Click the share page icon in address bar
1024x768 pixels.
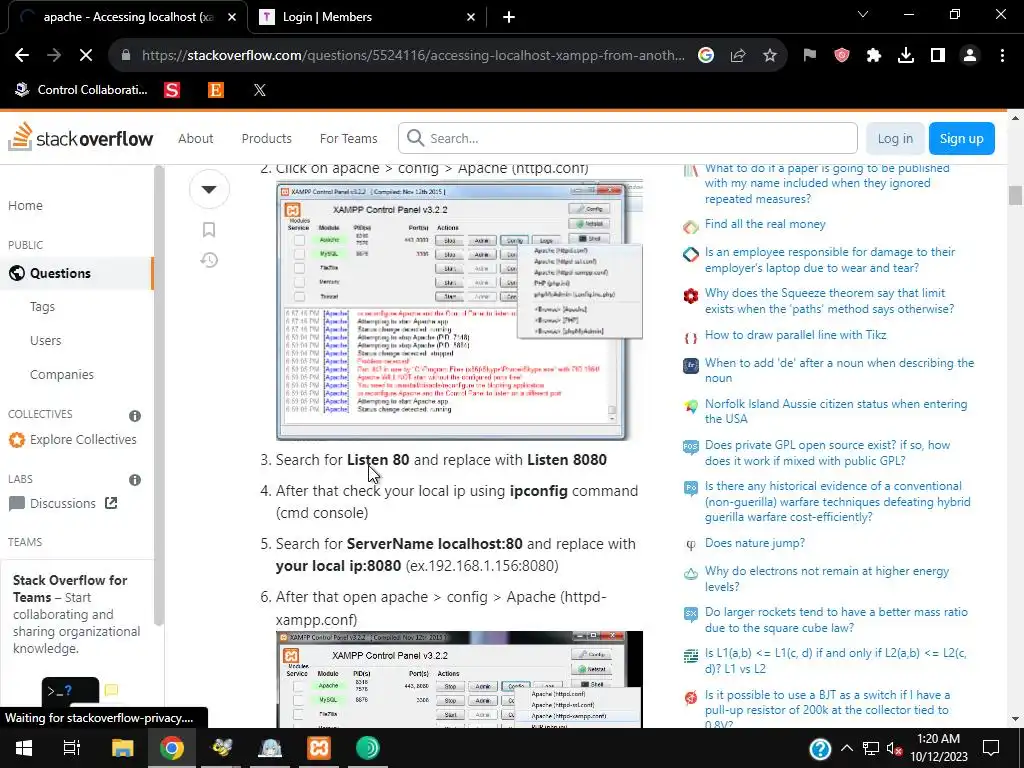(738, 56)
